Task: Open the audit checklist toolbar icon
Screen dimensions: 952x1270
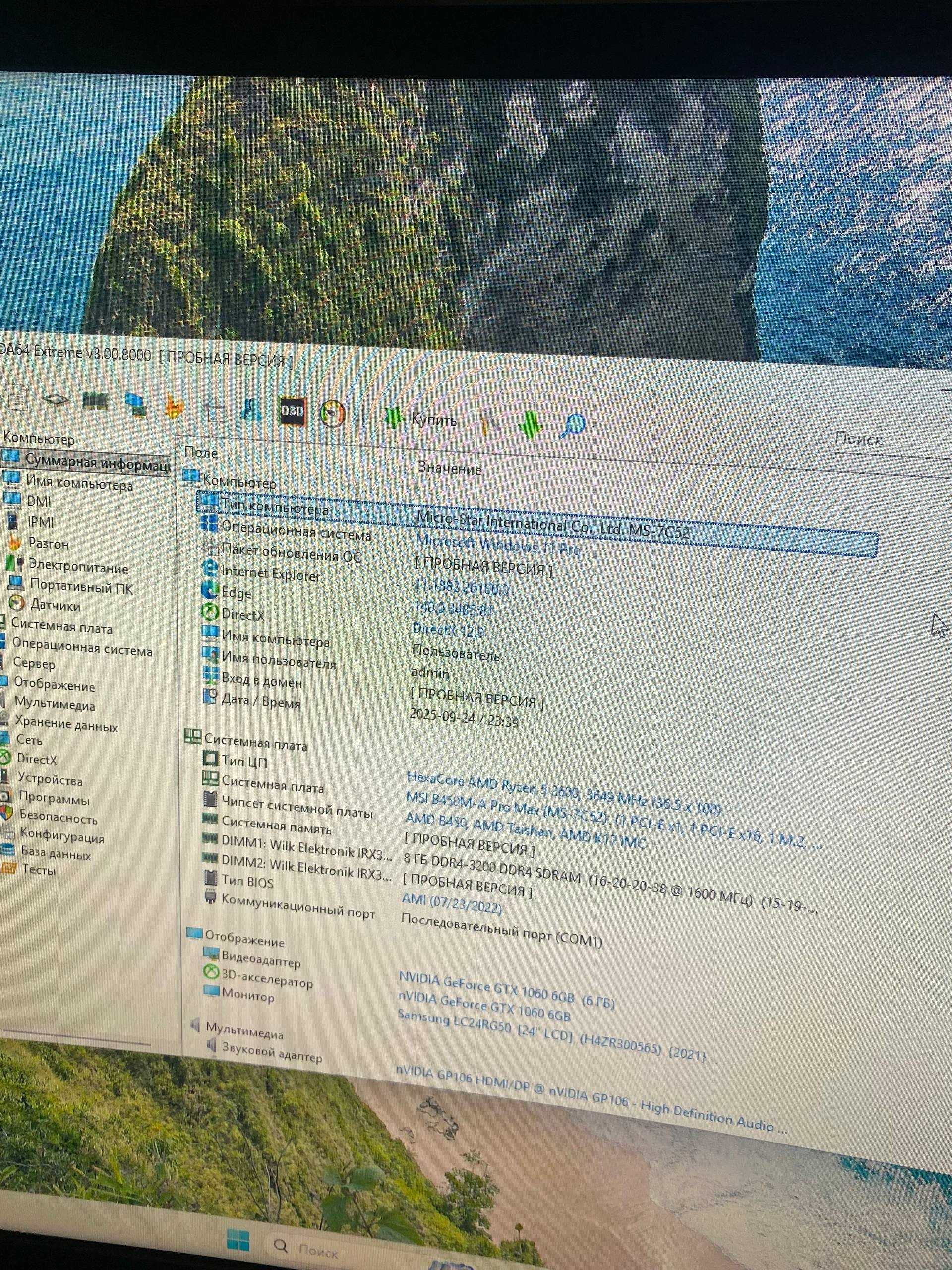Action: [216, 408]
